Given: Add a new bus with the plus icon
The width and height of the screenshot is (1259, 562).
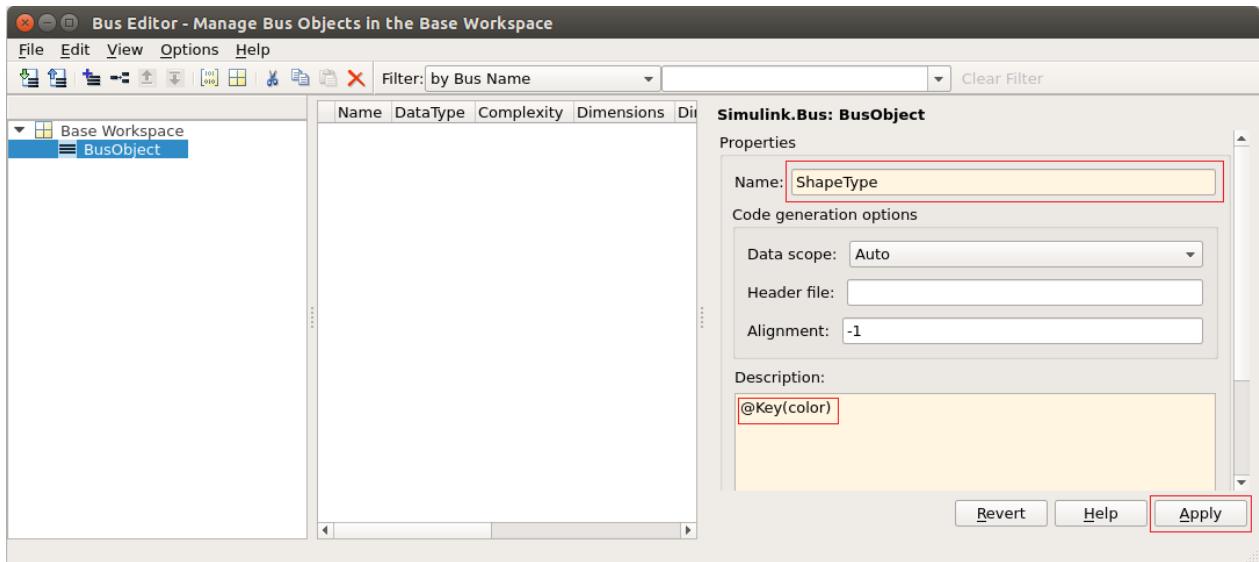Looking at the screenshot, I should [92, 78].
